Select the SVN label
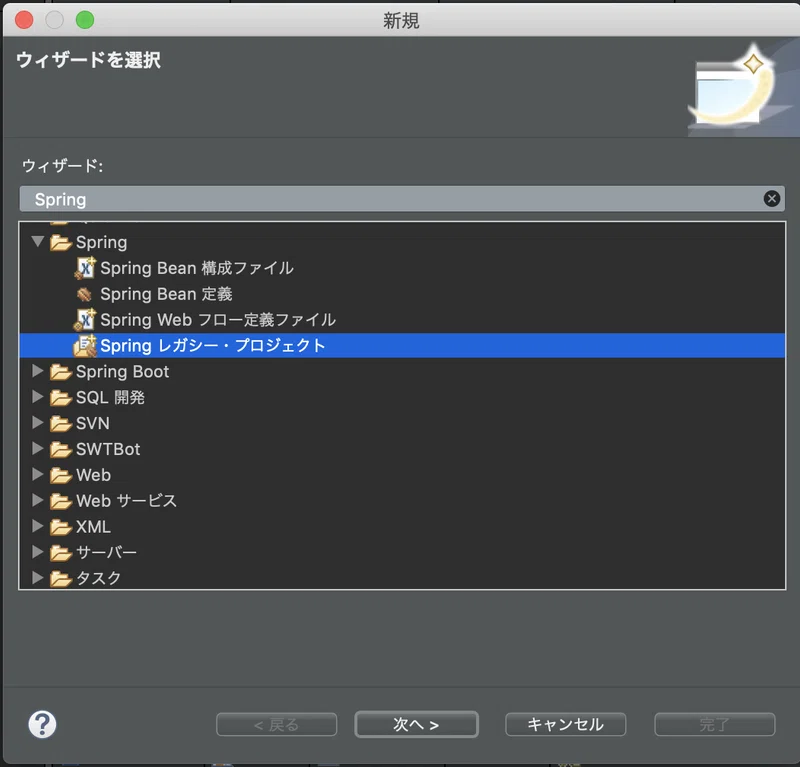Screen dimensions: 800x767 93,424
